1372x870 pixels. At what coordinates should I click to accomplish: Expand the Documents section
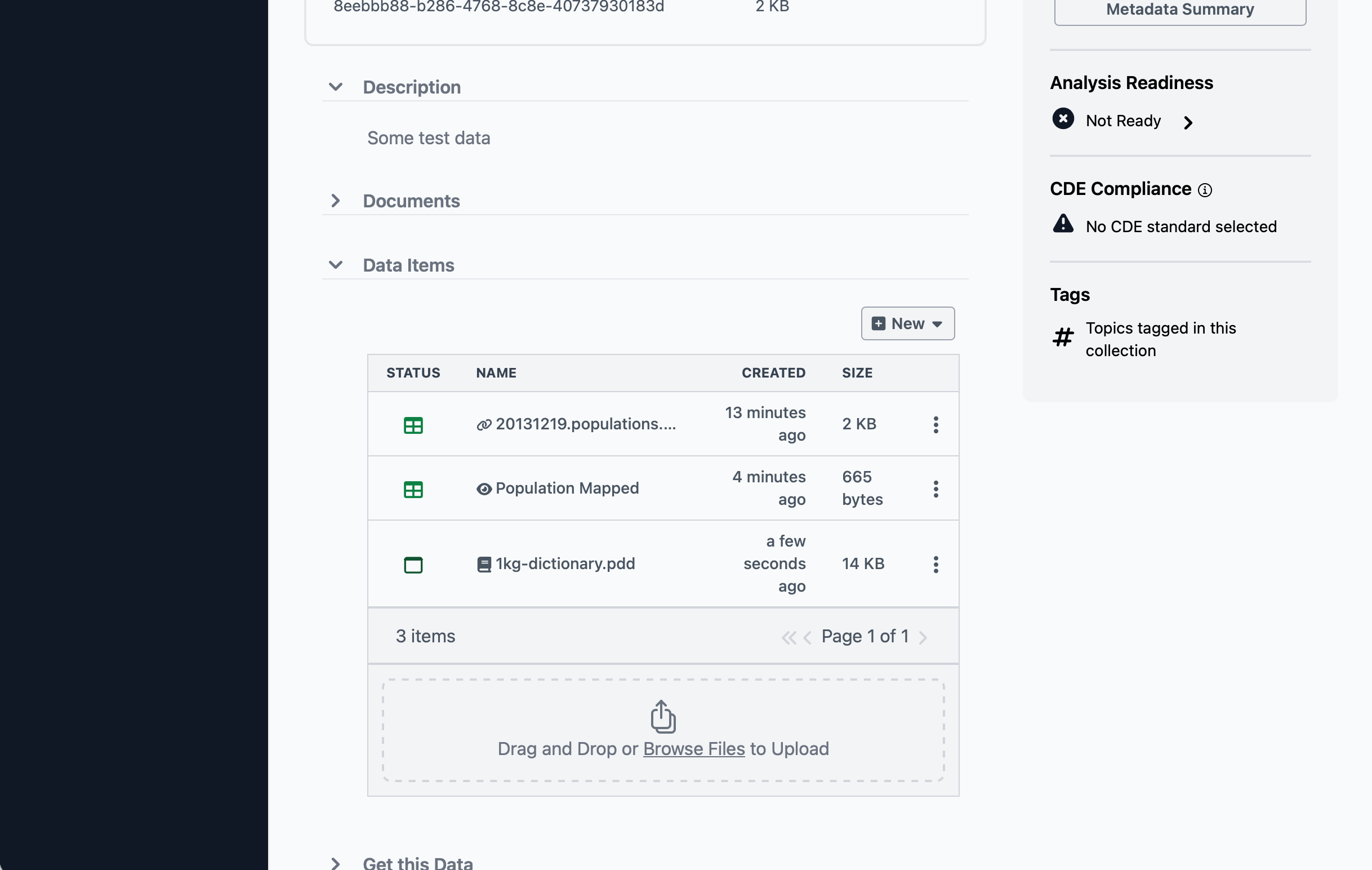point(336,201)
